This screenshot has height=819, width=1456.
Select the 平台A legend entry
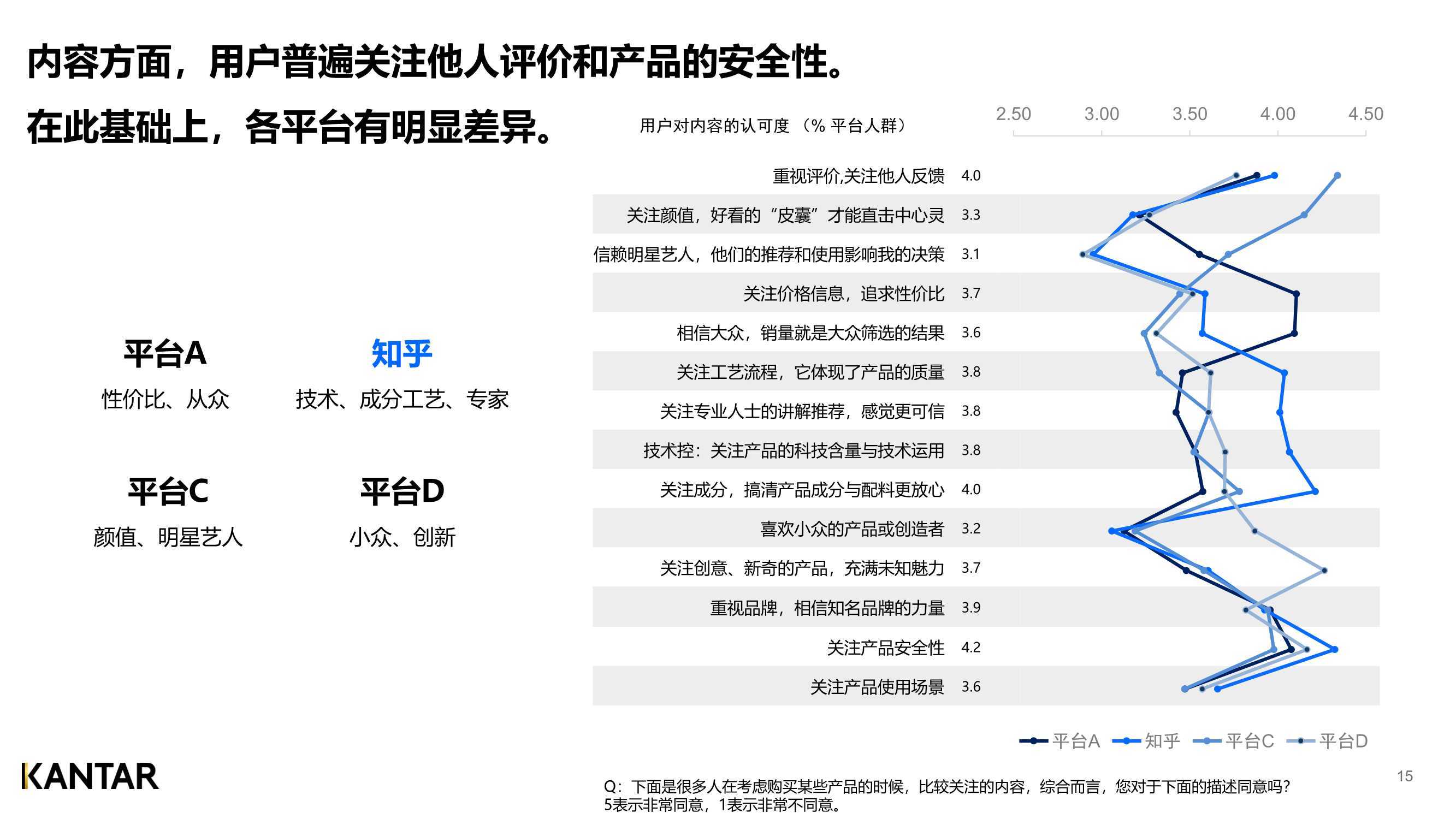(x=1059, y=740)
